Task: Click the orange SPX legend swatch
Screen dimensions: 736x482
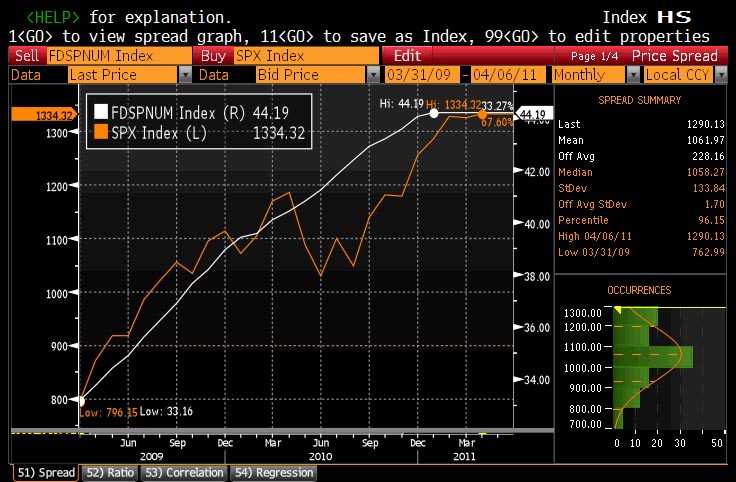Action: 100,130
